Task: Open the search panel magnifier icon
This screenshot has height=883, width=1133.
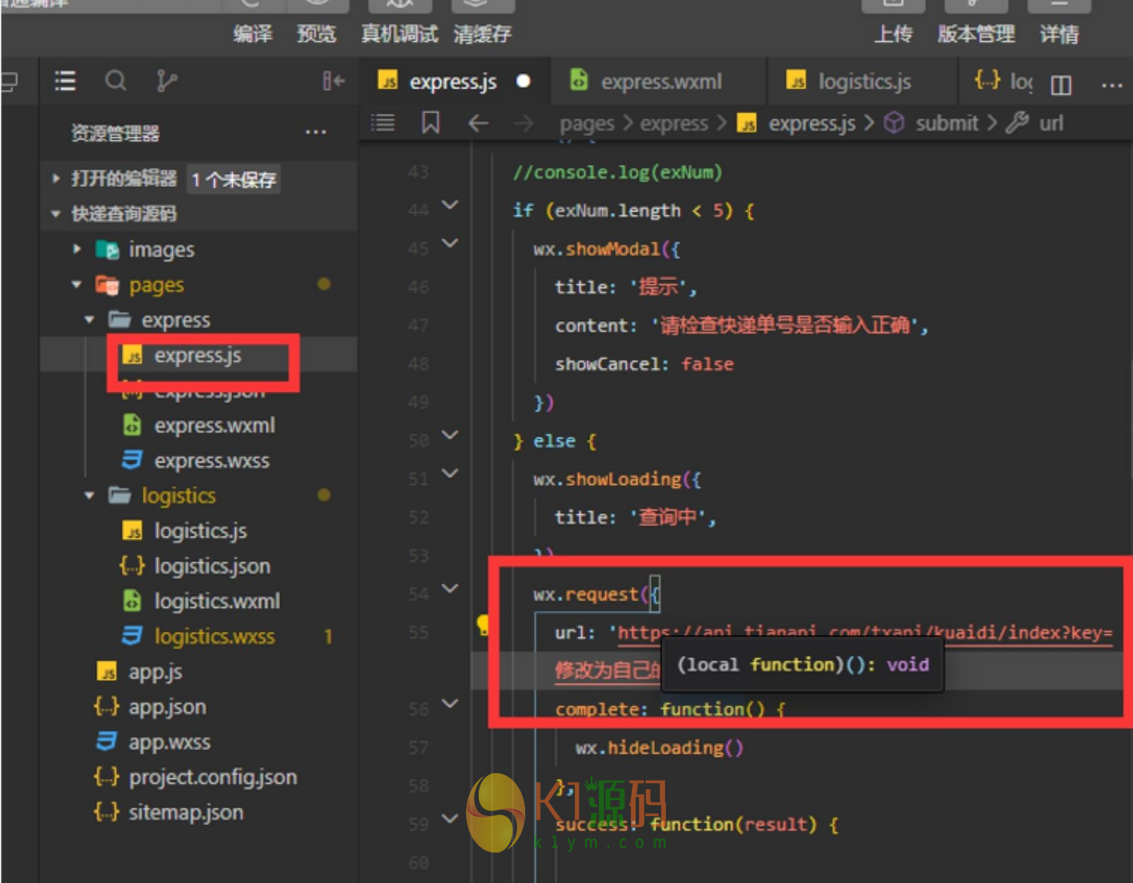Action: 116,81
